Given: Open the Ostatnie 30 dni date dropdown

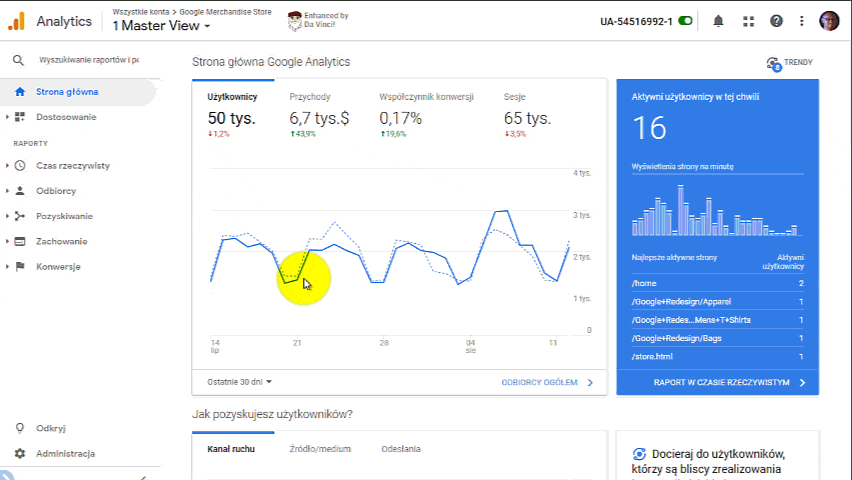Looking at the screenshot, I should 239,382.
